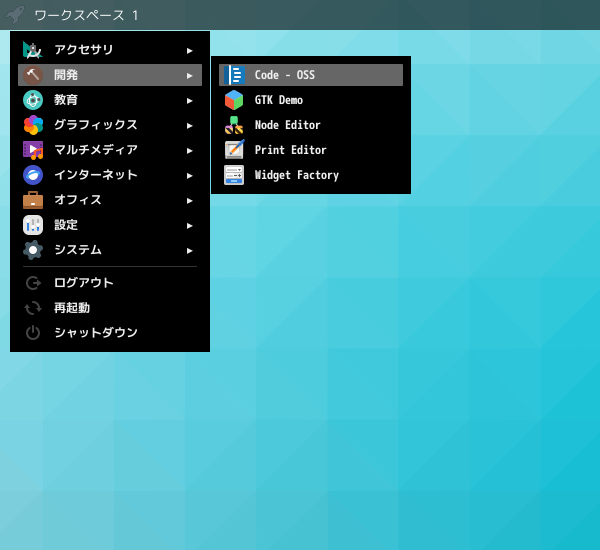Click the マルチメディア media icon
The image size is (600, 550).
click(33, 150)
